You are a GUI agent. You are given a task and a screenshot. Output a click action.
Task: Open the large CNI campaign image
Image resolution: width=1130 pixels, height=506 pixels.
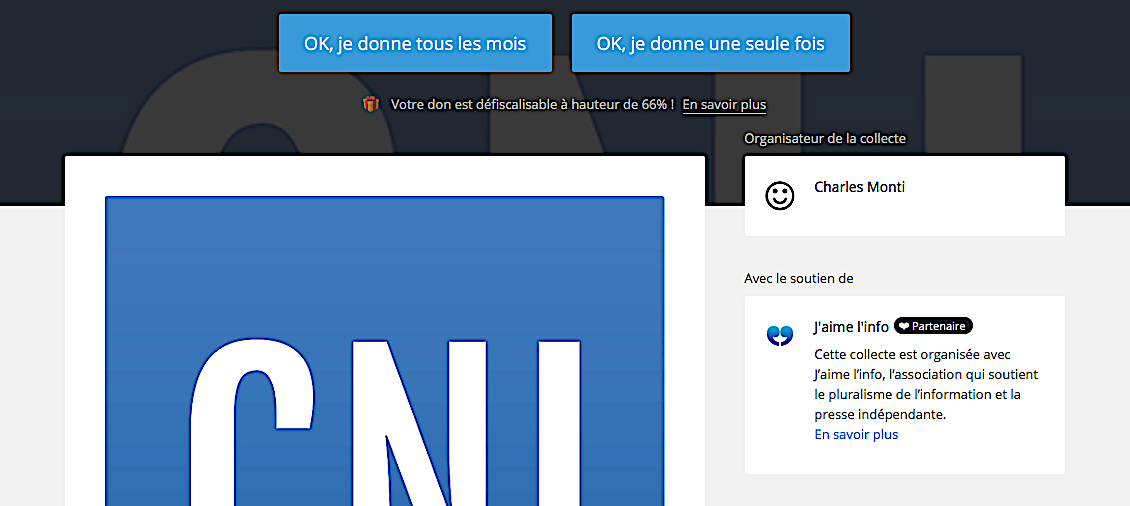[385, 351]
